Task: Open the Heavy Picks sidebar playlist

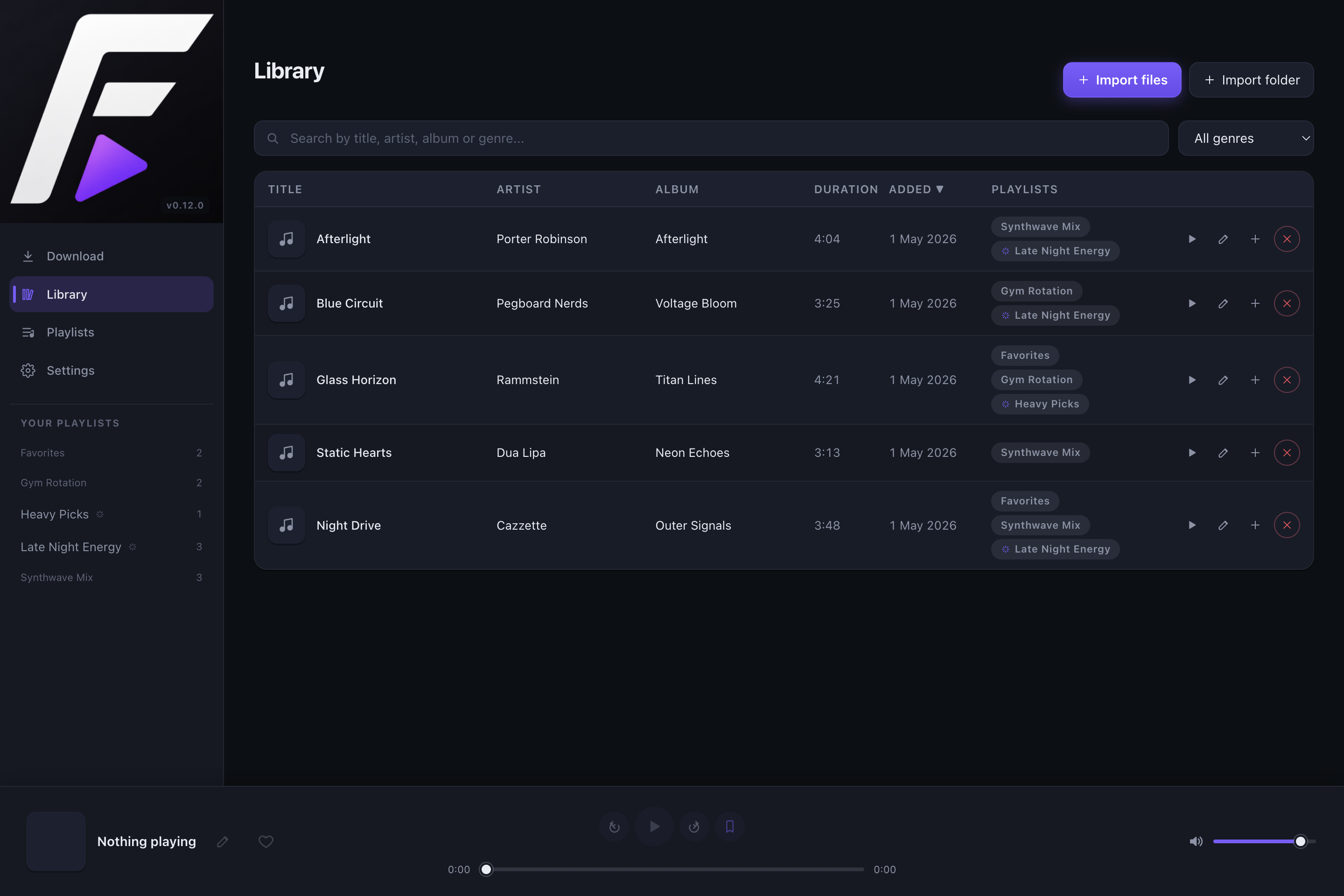Action: [112, 514]
